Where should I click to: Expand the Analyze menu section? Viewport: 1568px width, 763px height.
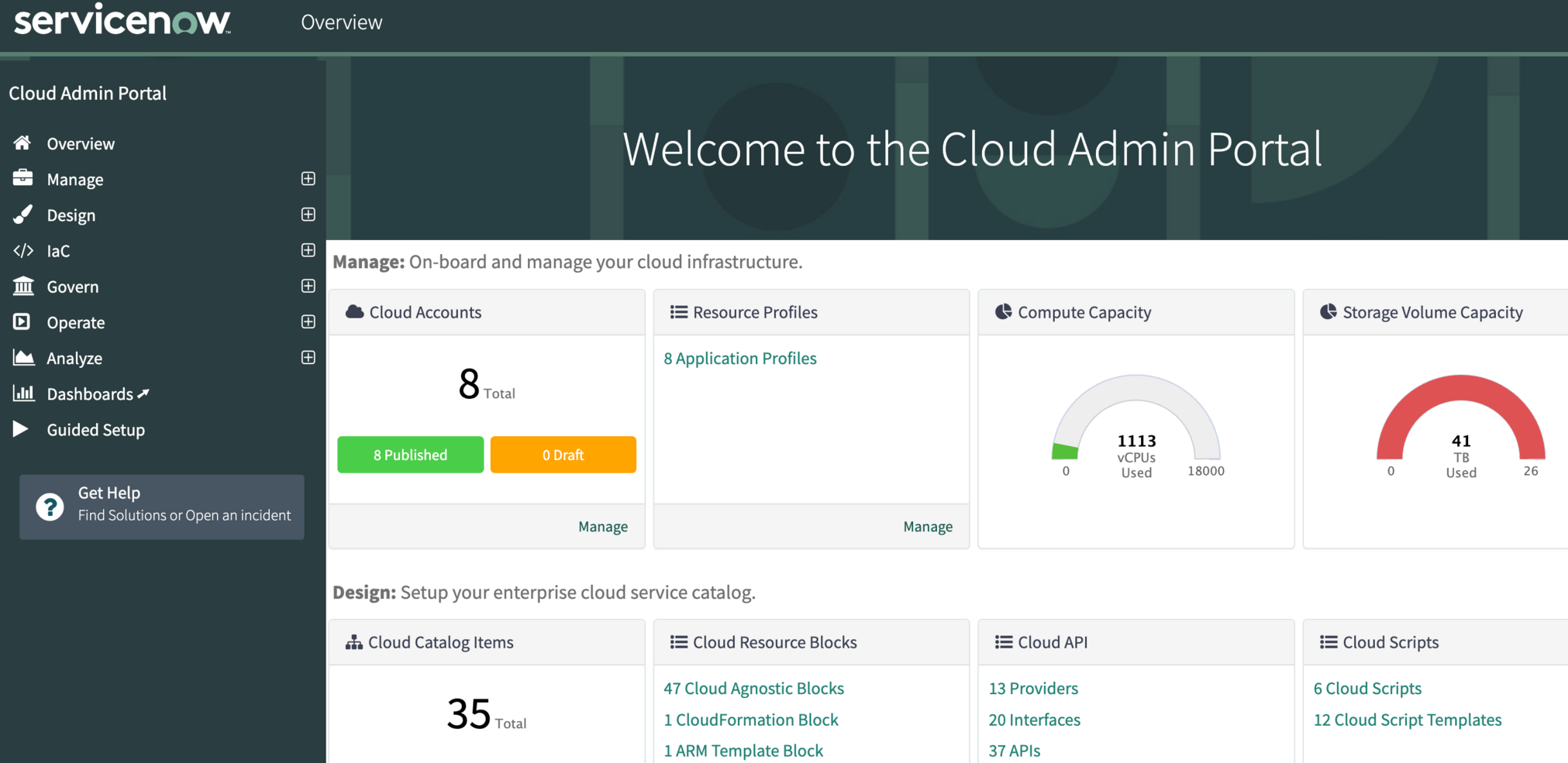click(x=308, y=357)
